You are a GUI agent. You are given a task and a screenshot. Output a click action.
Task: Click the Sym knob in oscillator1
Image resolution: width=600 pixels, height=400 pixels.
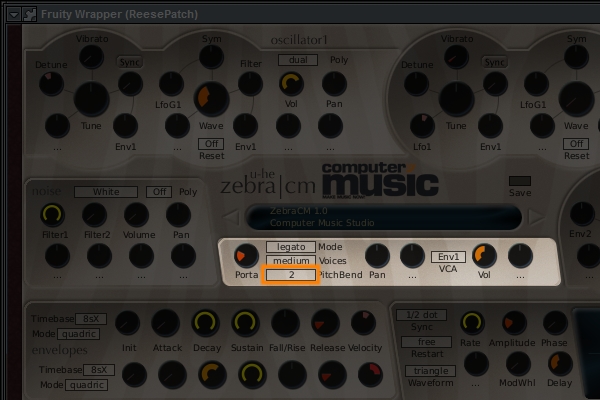(211, 57)
